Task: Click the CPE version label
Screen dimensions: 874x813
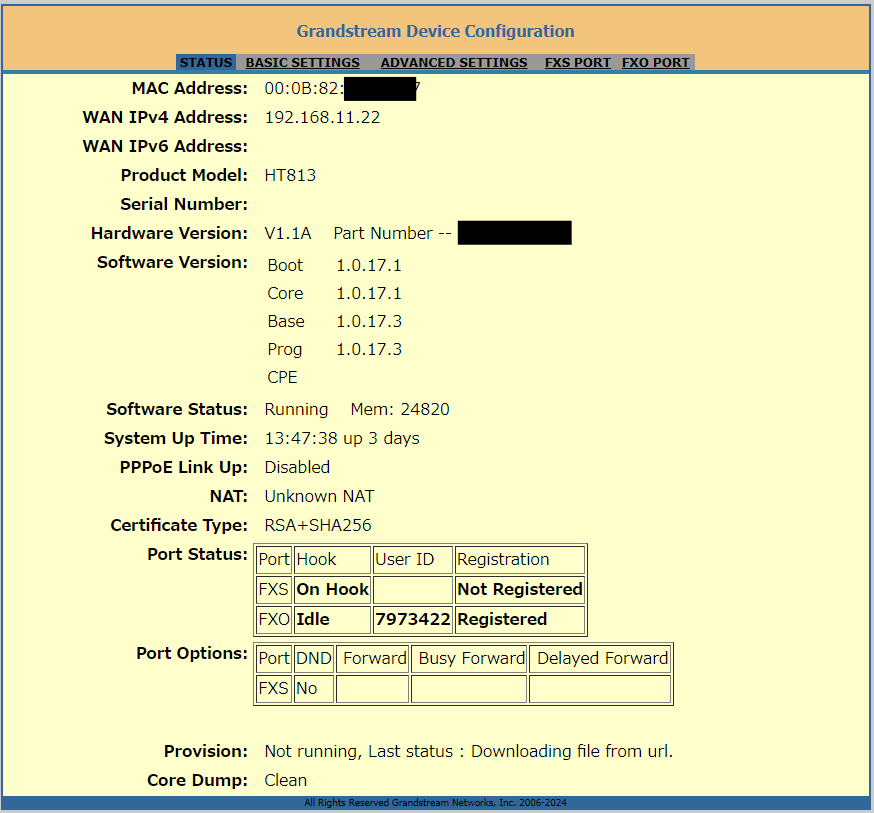Action: coord(282,377)
